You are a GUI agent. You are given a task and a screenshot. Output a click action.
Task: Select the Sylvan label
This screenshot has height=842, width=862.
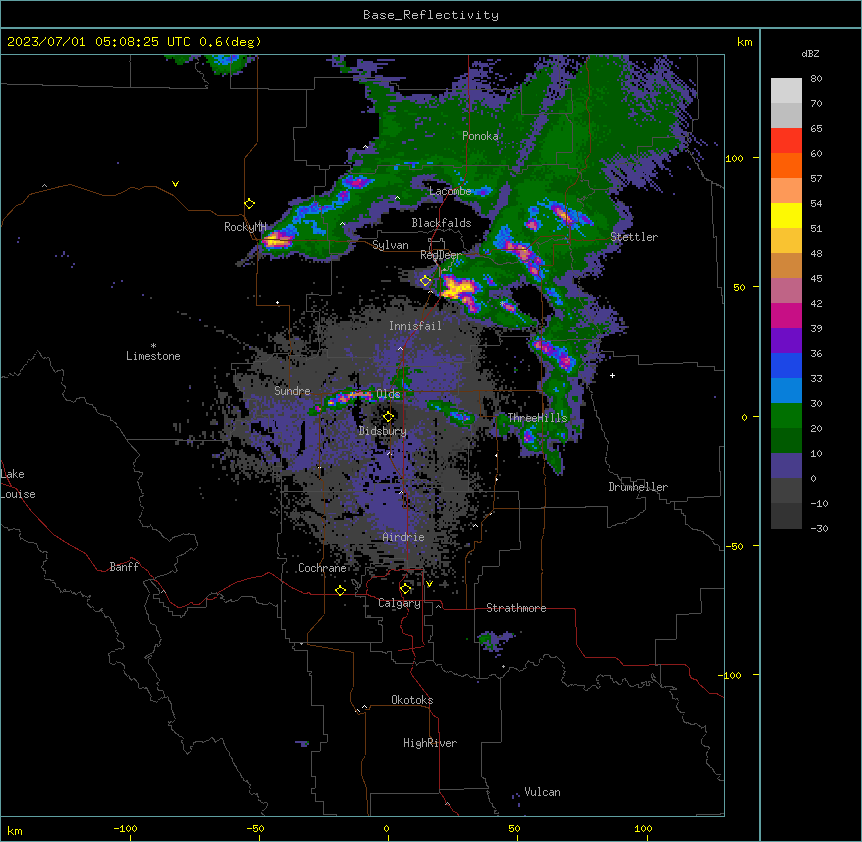pos(390,245)
